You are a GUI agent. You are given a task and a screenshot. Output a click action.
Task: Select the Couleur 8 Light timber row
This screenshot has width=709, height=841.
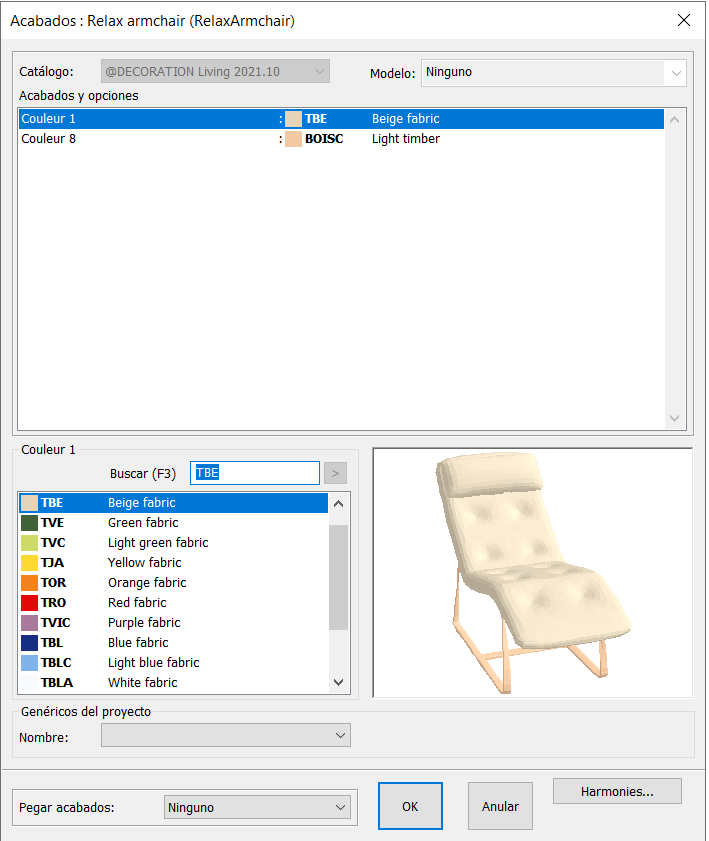pyautogui.click(x=340, y=139)
